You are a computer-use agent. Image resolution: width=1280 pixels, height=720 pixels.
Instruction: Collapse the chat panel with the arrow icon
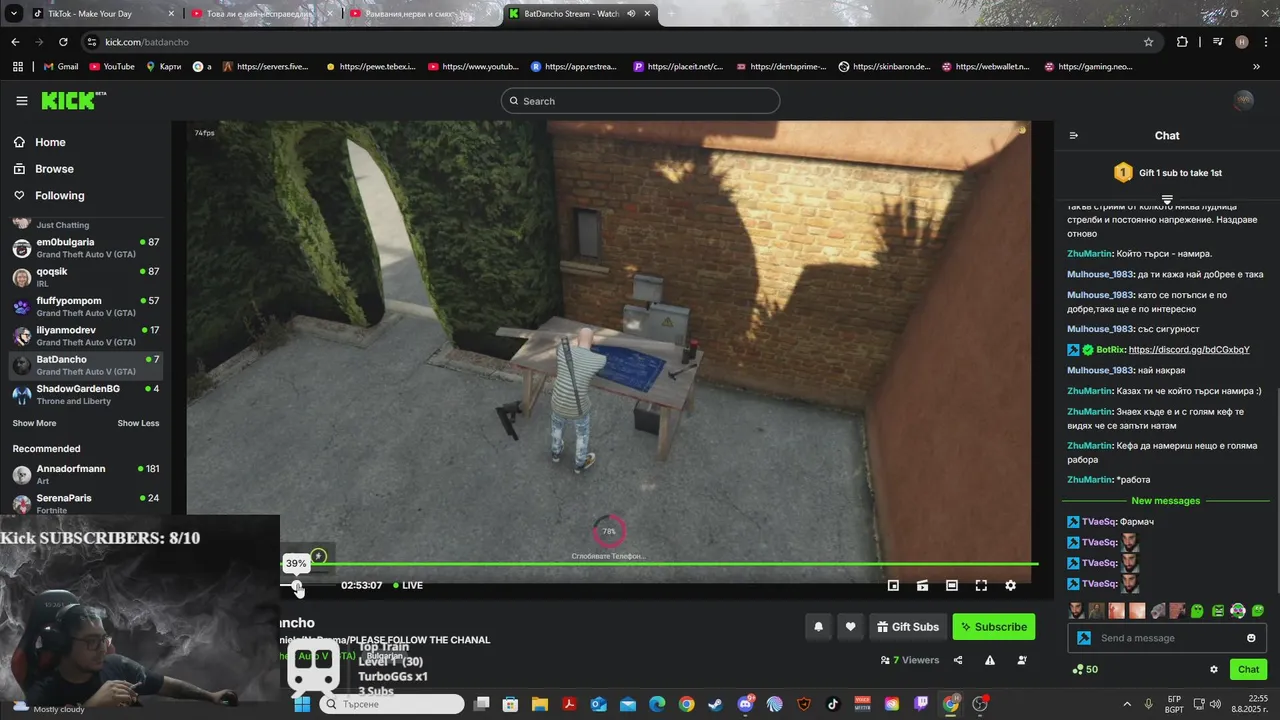(1074, 136)
